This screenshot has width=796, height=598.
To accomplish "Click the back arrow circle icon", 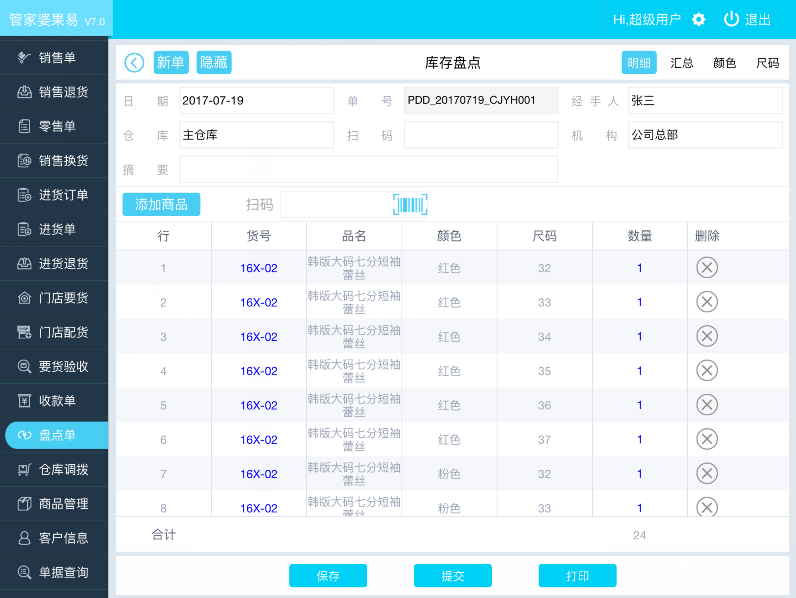I will (134, 63).
